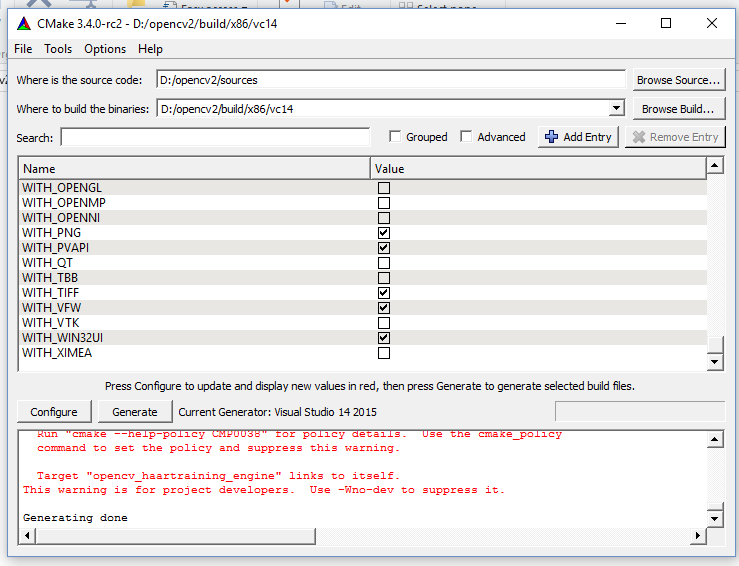The image size is (739, 566).
Task: Select the WITH_XIMEA row name
Action: [57, 353]
